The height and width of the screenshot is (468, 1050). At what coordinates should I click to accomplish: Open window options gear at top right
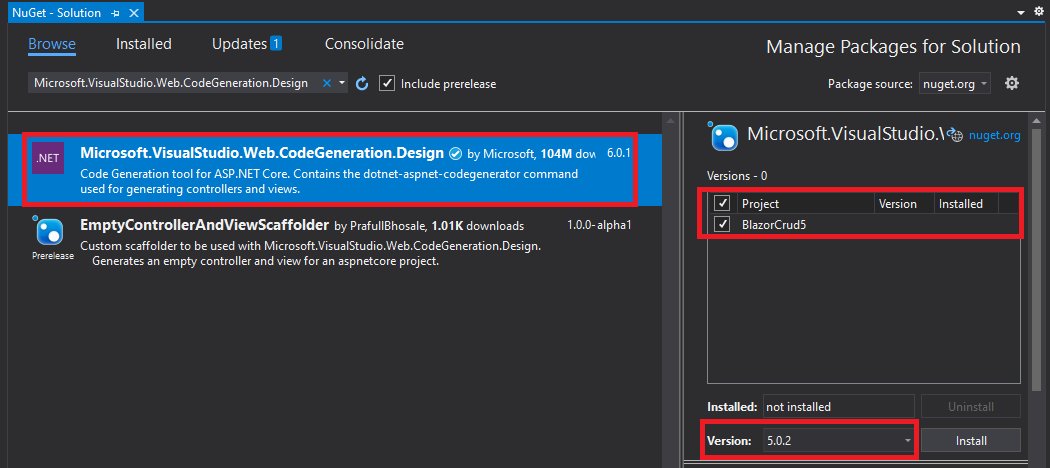(1039, 11)
